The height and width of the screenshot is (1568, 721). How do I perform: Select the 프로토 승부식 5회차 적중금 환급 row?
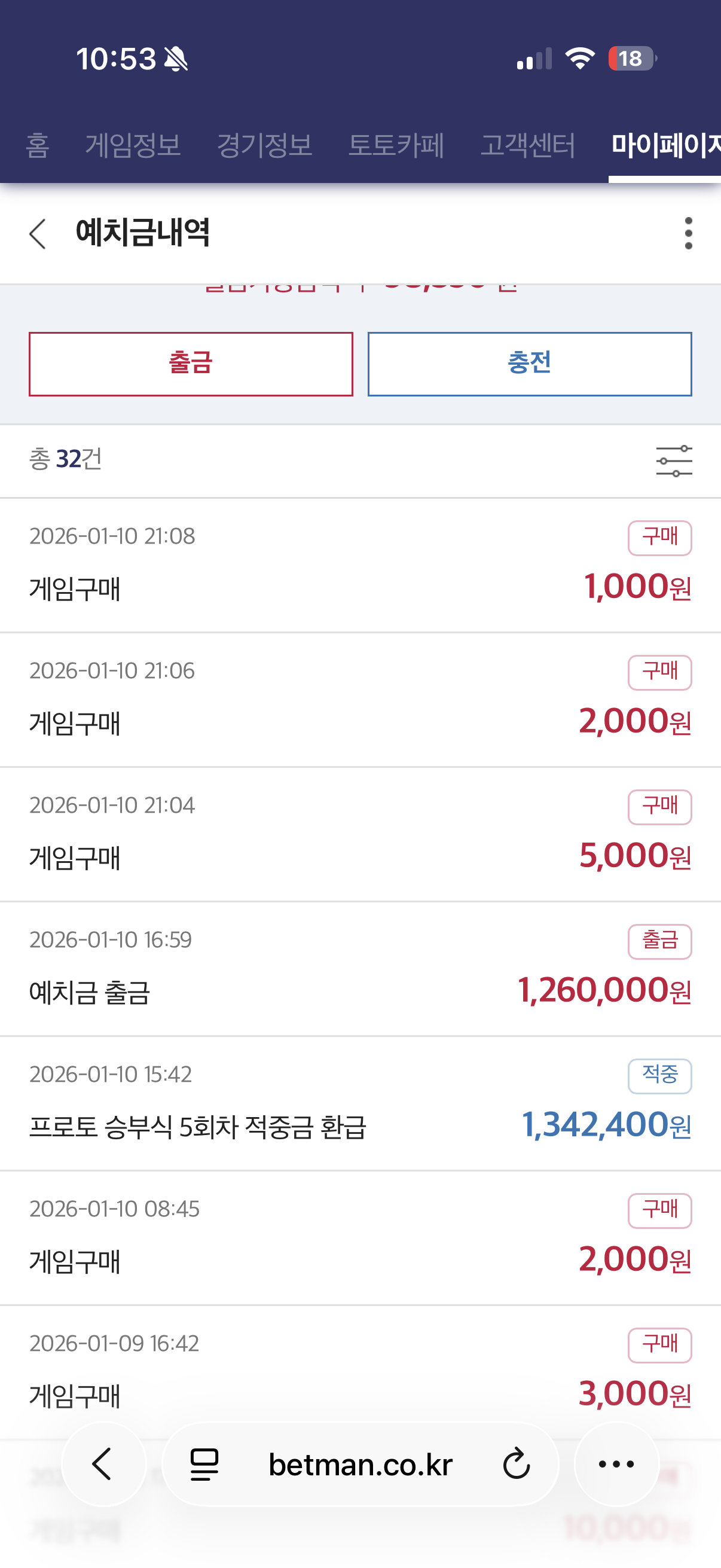pos(360,1103)
